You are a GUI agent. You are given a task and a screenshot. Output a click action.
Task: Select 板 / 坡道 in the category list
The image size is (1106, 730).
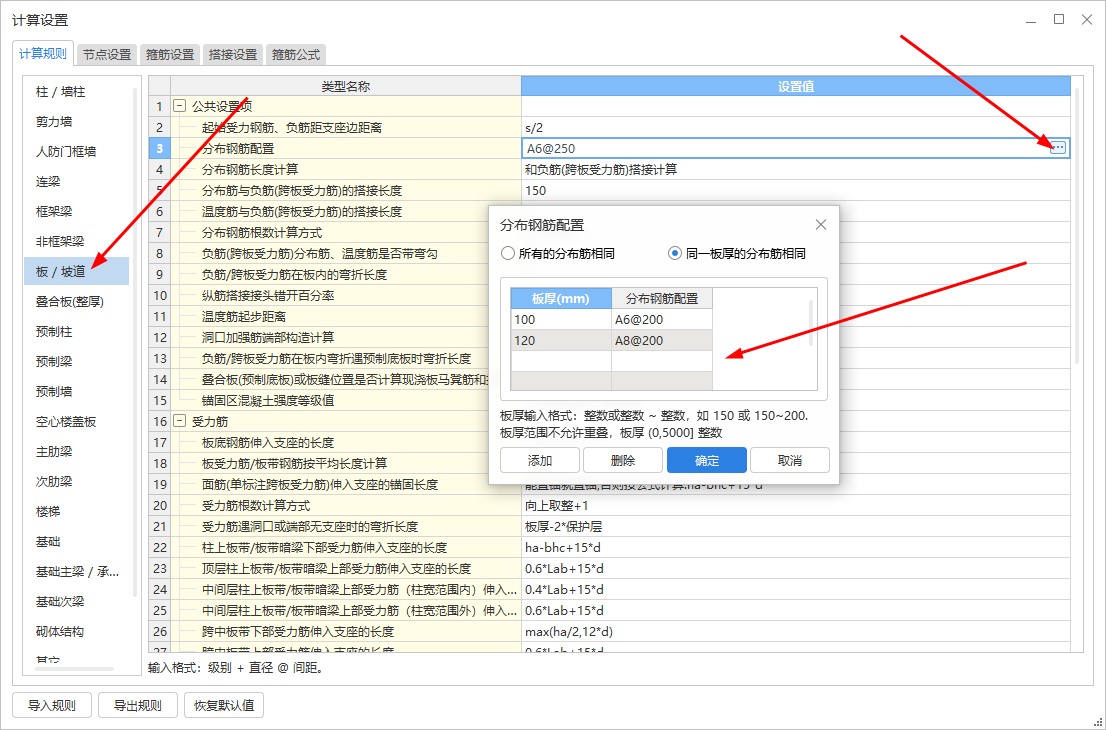point(77,272)
